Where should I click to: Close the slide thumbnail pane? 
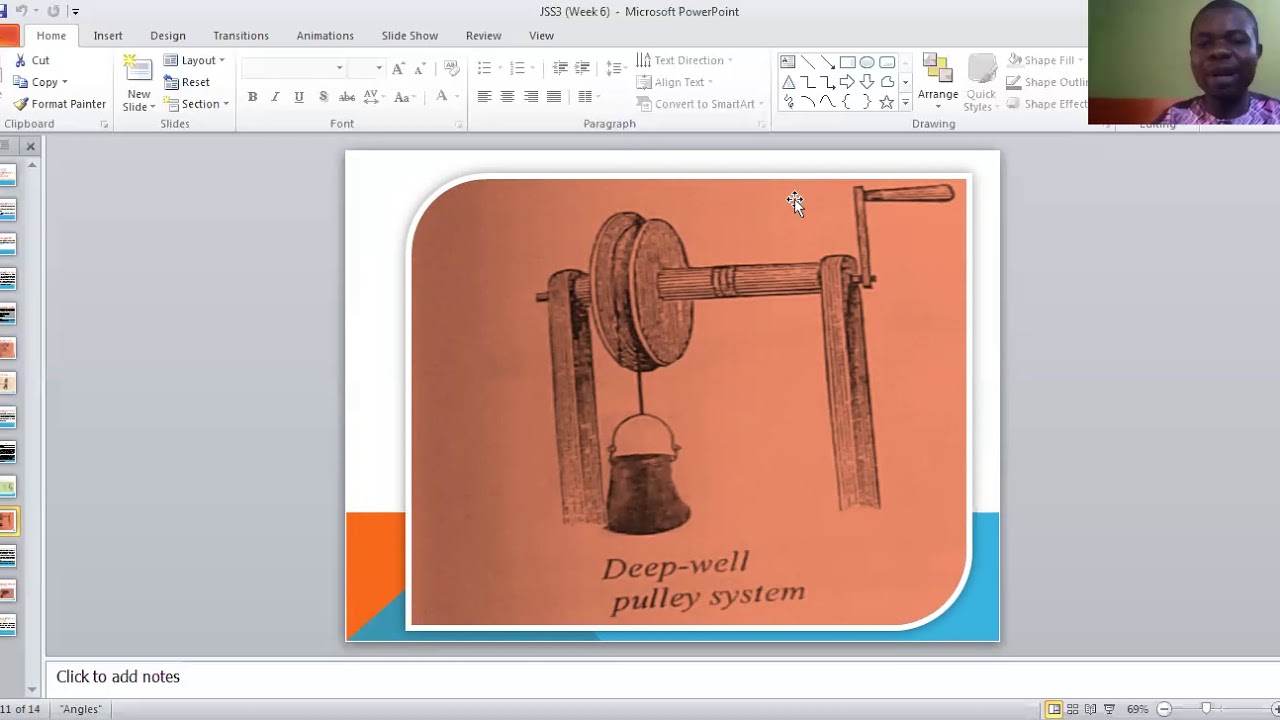[30, 146]
